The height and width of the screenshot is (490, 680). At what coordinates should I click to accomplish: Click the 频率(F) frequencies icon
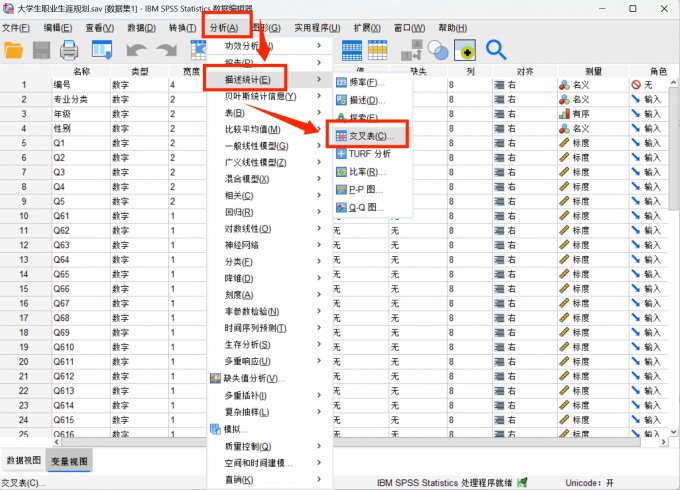341,82
